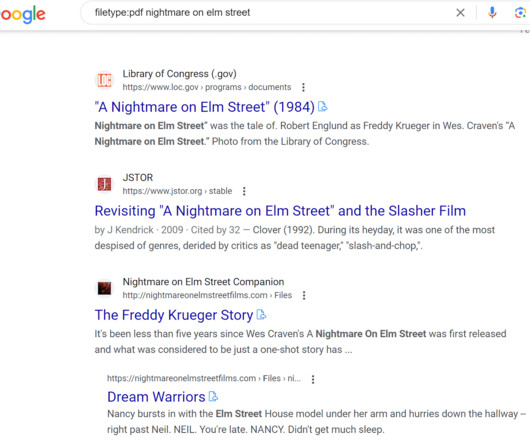Clear the search box with the X icon
The width and height of the screenshot is (530, 442).
[x=460, y=13]
